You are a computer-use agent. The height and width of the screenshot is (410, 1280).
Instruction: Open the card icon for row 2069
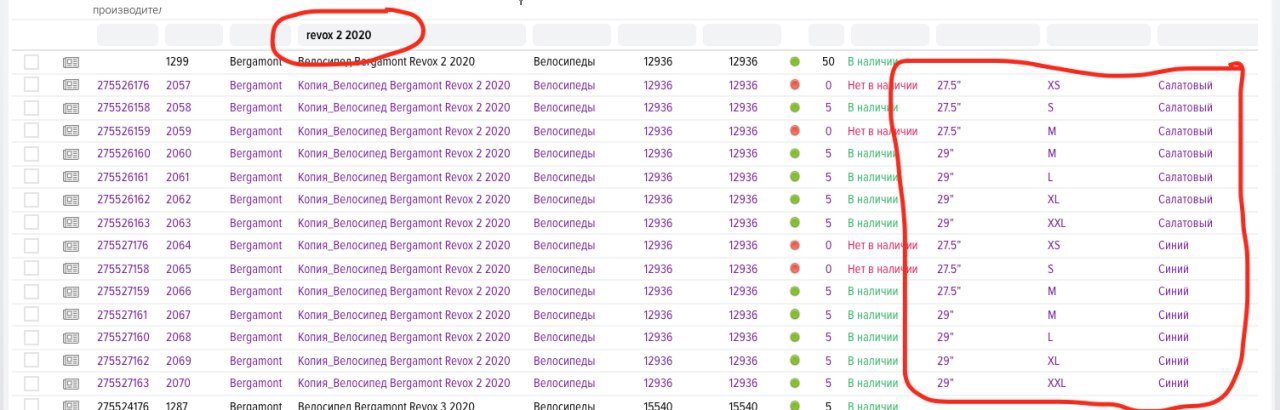[x=71, y=361]
